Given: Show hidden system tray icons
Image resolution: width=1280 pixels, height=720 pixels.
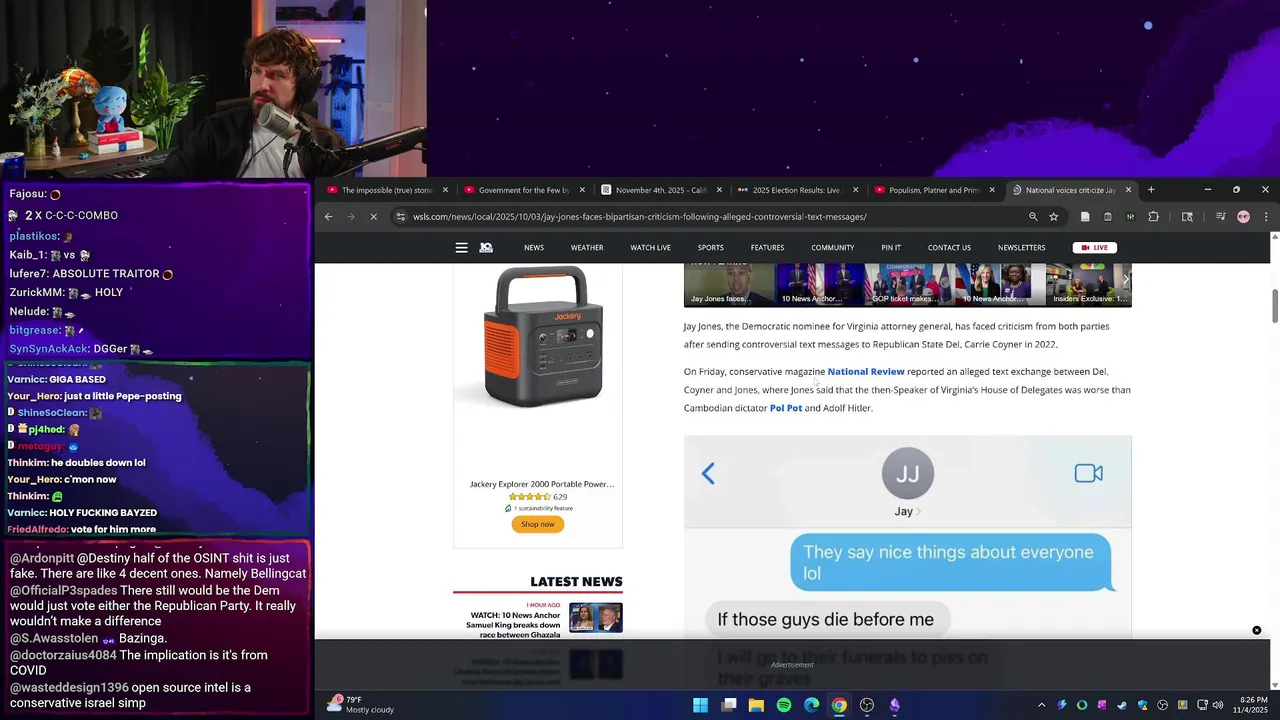Looking at the screenshot, I should pyautogui.click(x=1041, y=705).
